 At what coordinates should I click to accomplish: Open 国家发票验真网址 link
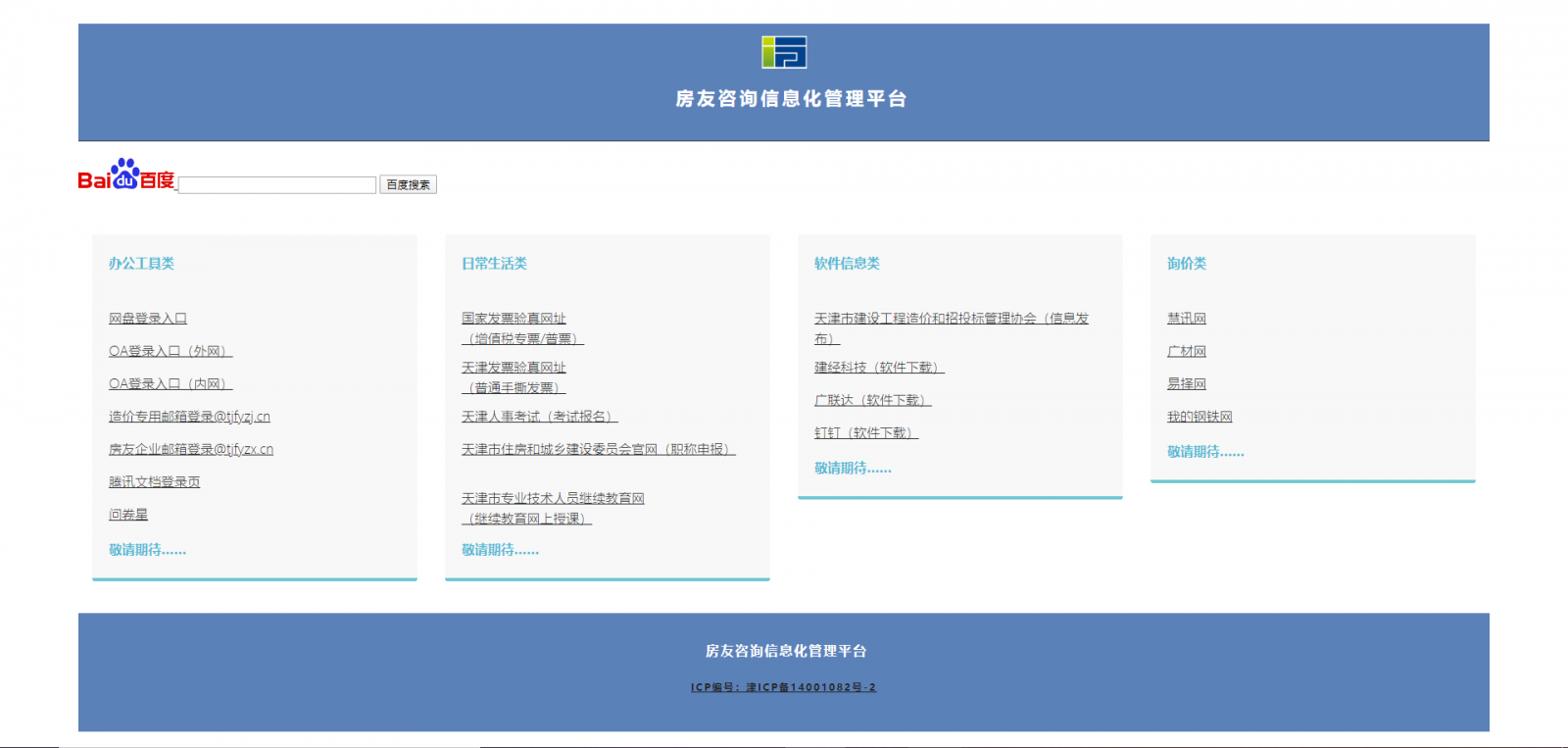pyautogui.click(x=514, y=319)
